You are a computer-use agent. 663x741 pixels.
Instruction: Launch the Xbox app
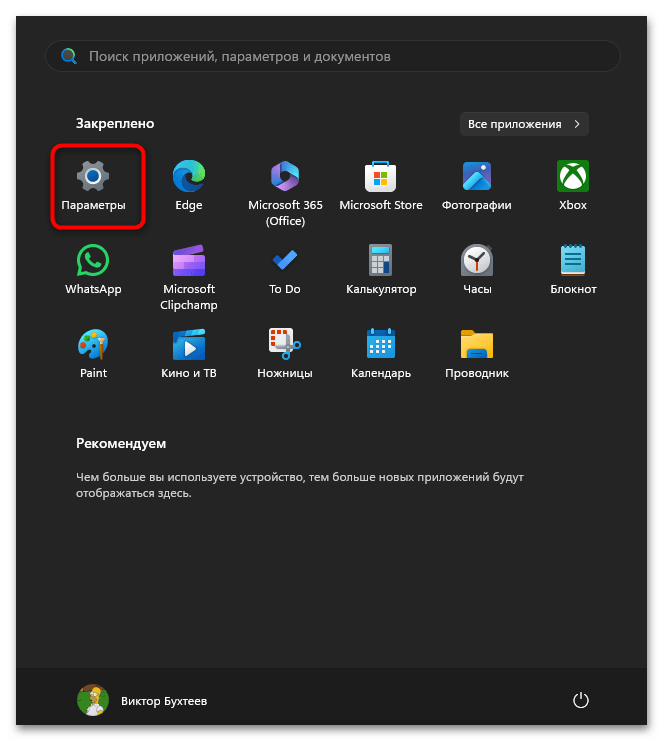[x=573, y=186]
